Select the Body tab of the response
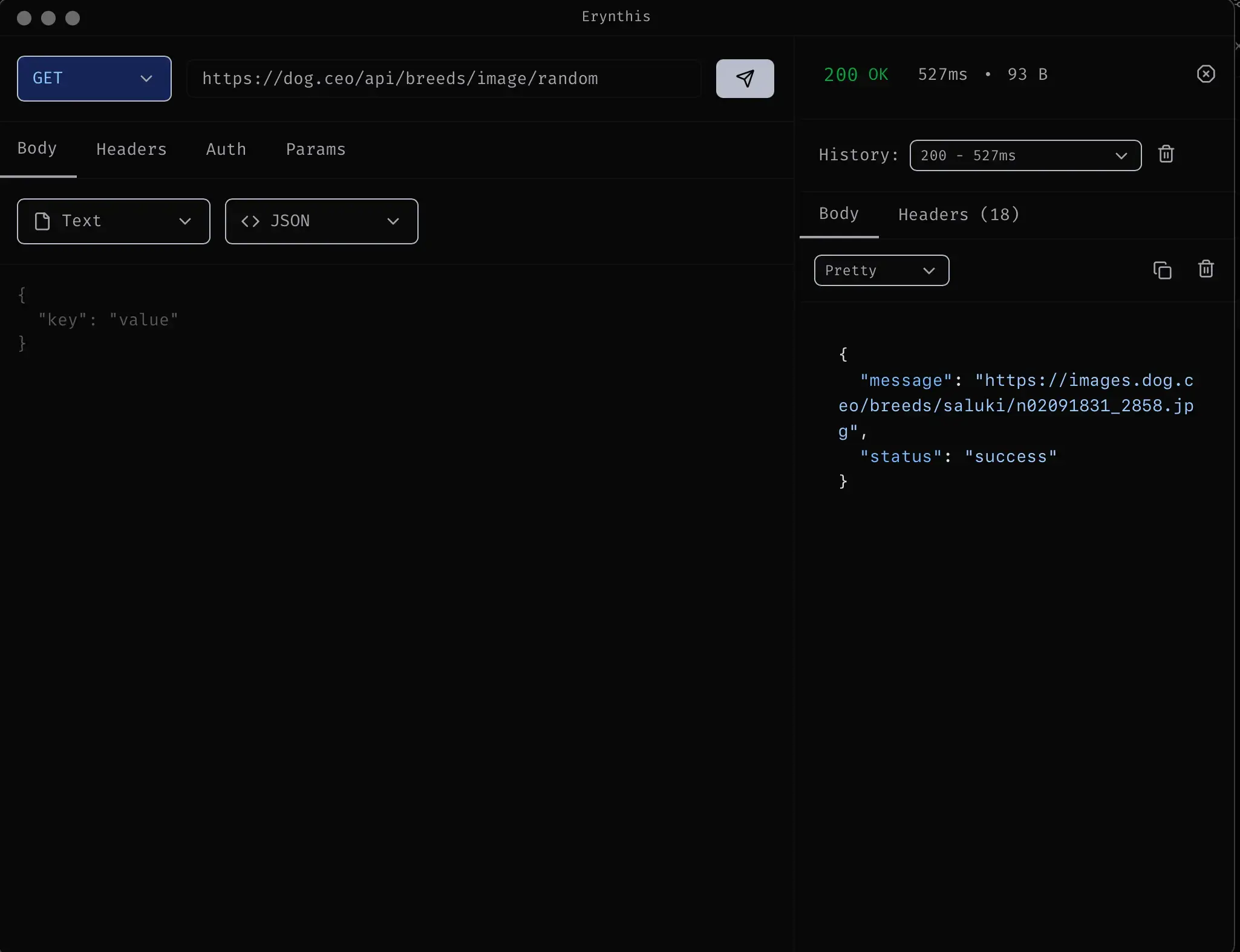The width and height of the screenshot is (1240, 952). click(838, 215)
